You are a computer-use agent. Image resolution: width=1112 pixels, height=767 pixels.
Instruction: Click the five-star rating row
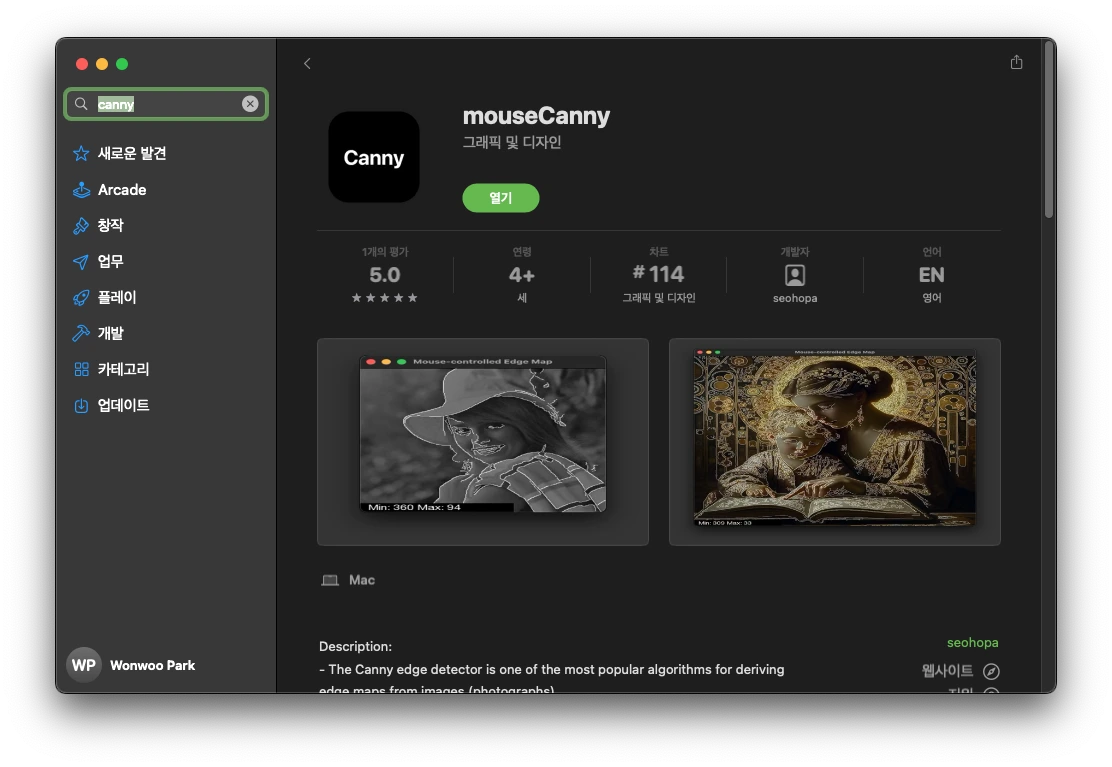click(384, 298)
